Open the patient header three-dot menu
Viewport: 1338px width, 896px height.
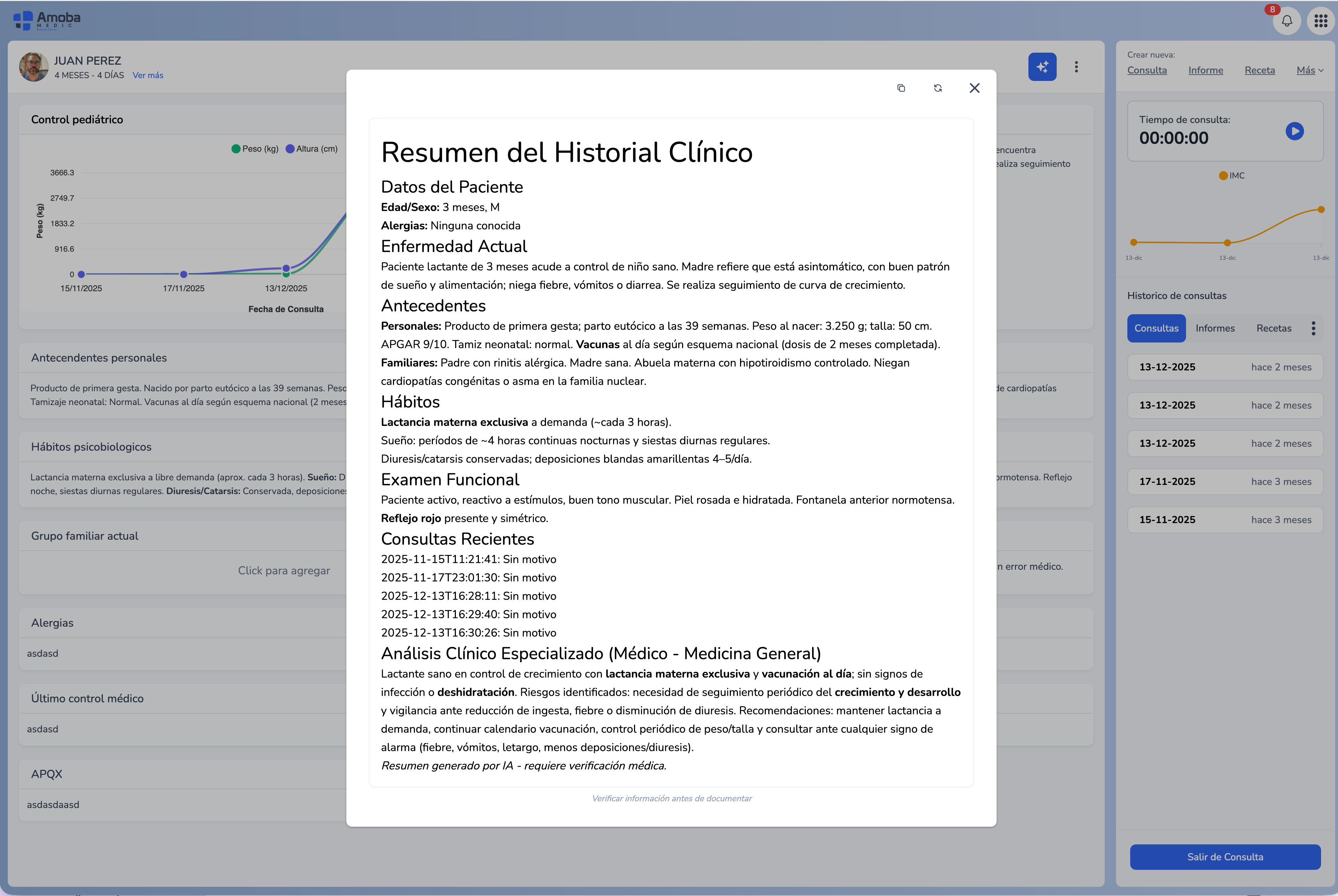[x=1076, y=67]
